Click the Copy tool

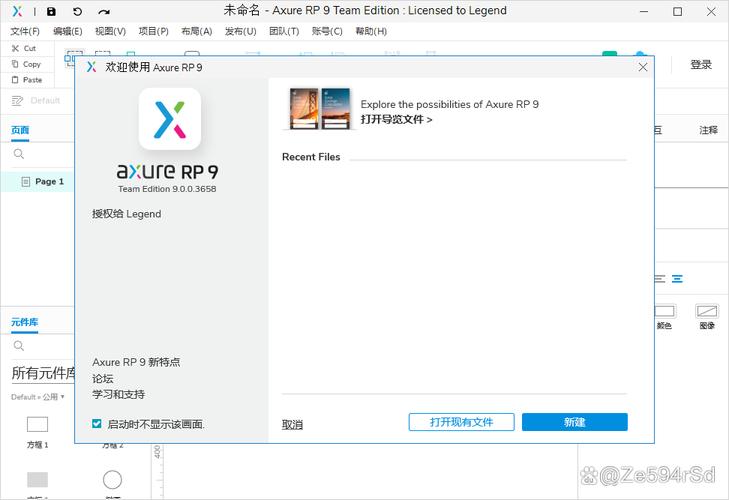pyautogui.click(x=27, y=64)
